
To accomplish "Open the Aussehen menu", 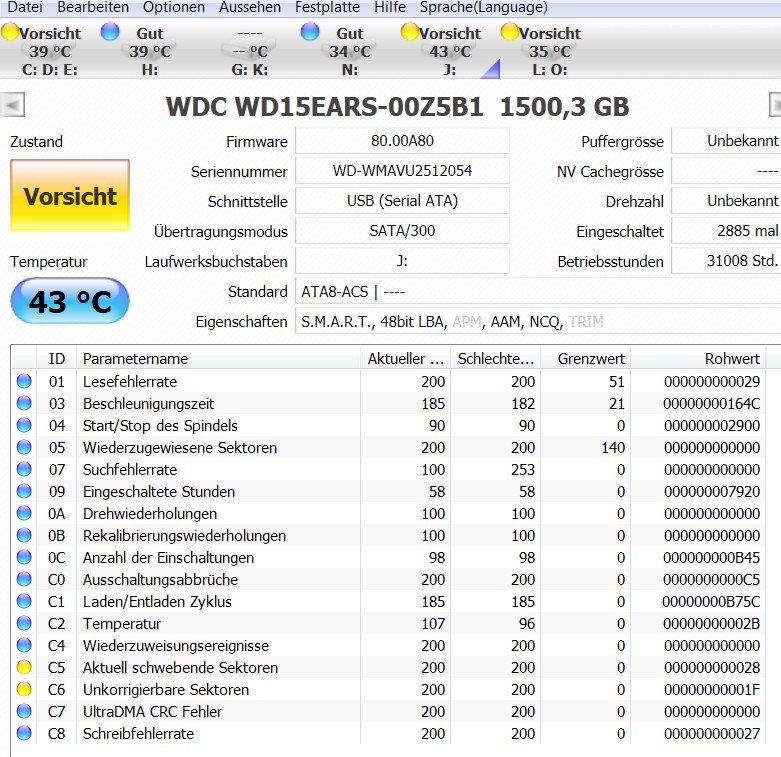I will [x=250, y=7].
